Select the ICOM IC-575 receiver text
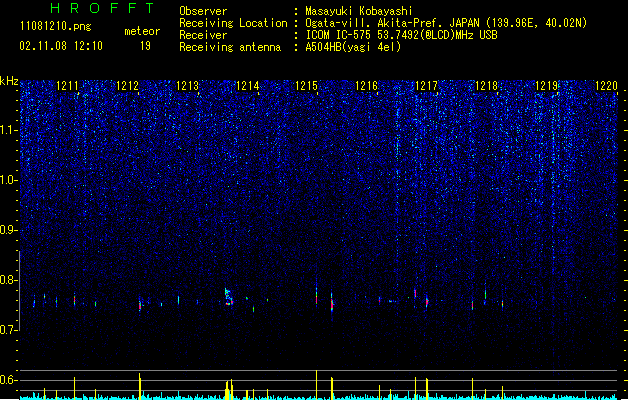629x400 pixels. point(401,35)
